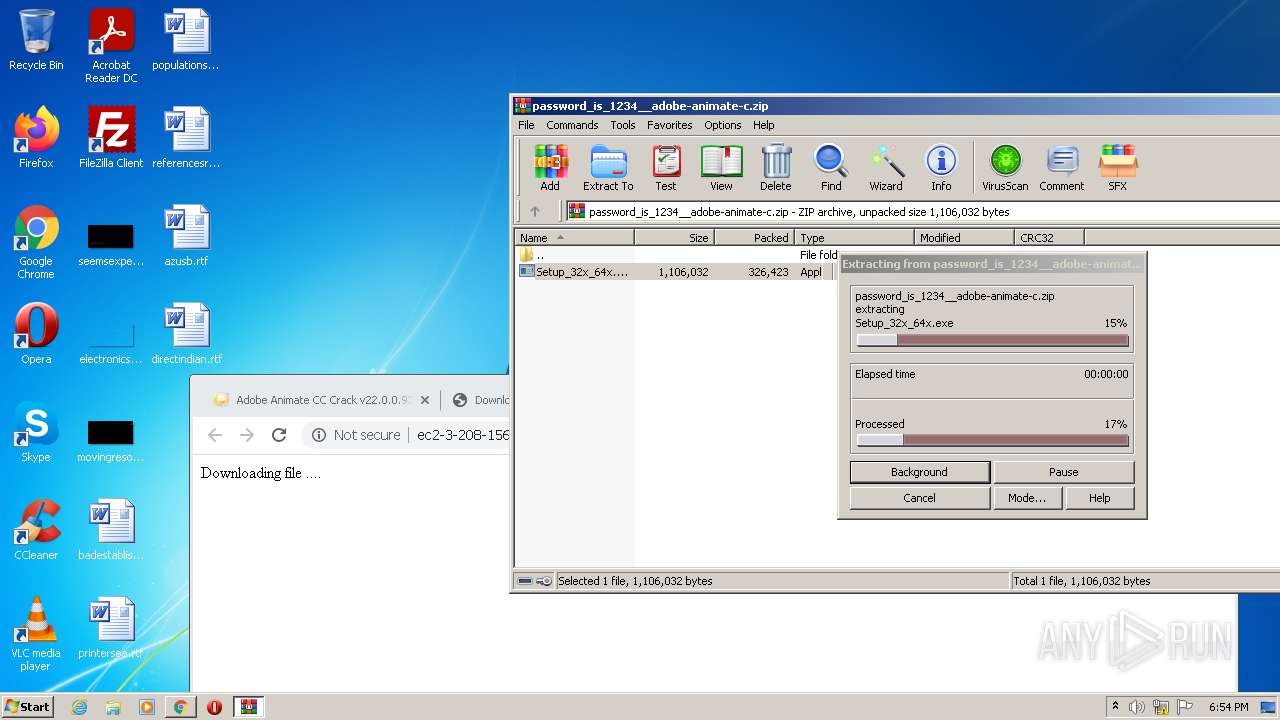Click the file extraction progress bar

pyautogui.click(x=992, y=340)
